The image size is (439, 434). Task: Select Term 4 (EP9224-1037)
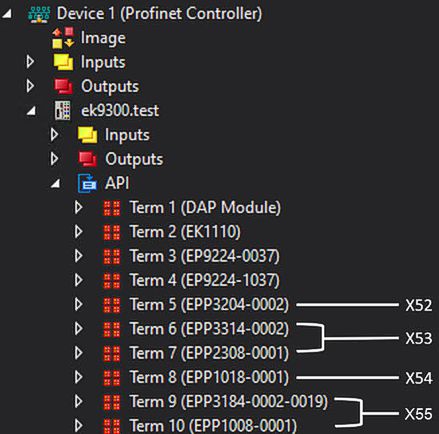(205, 280)
